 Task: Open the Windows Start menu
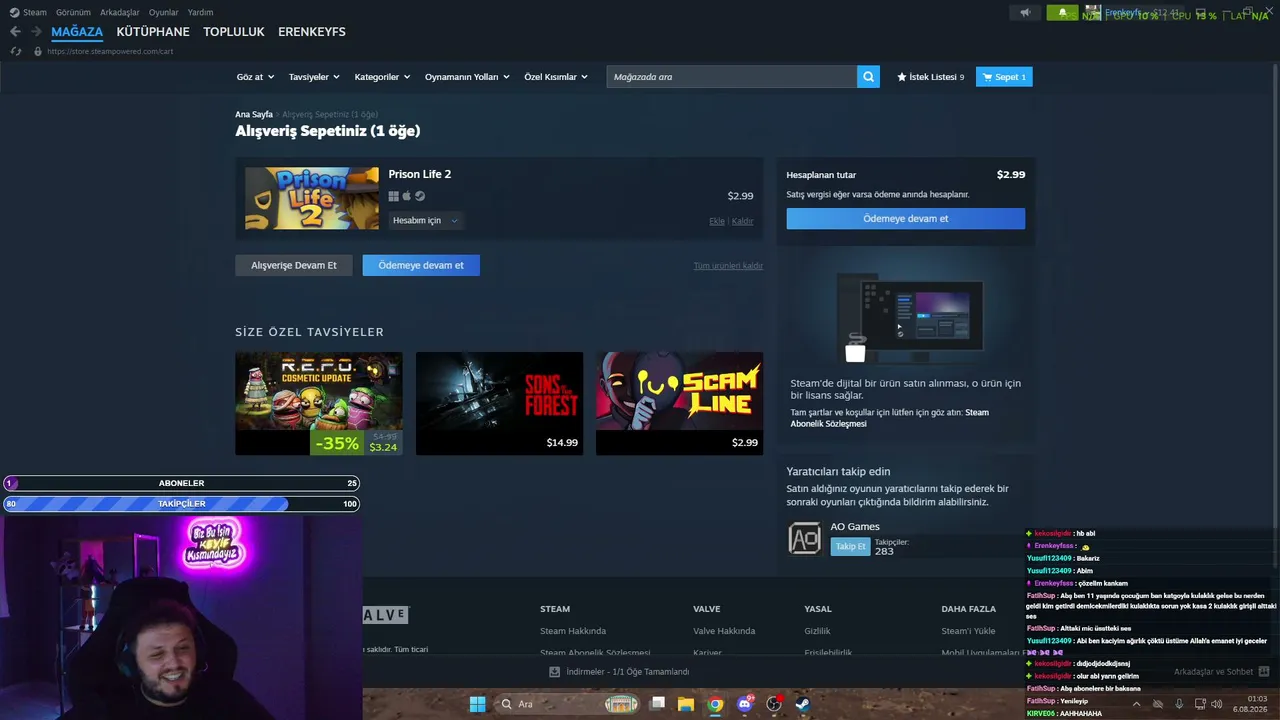tap(477, 704)
